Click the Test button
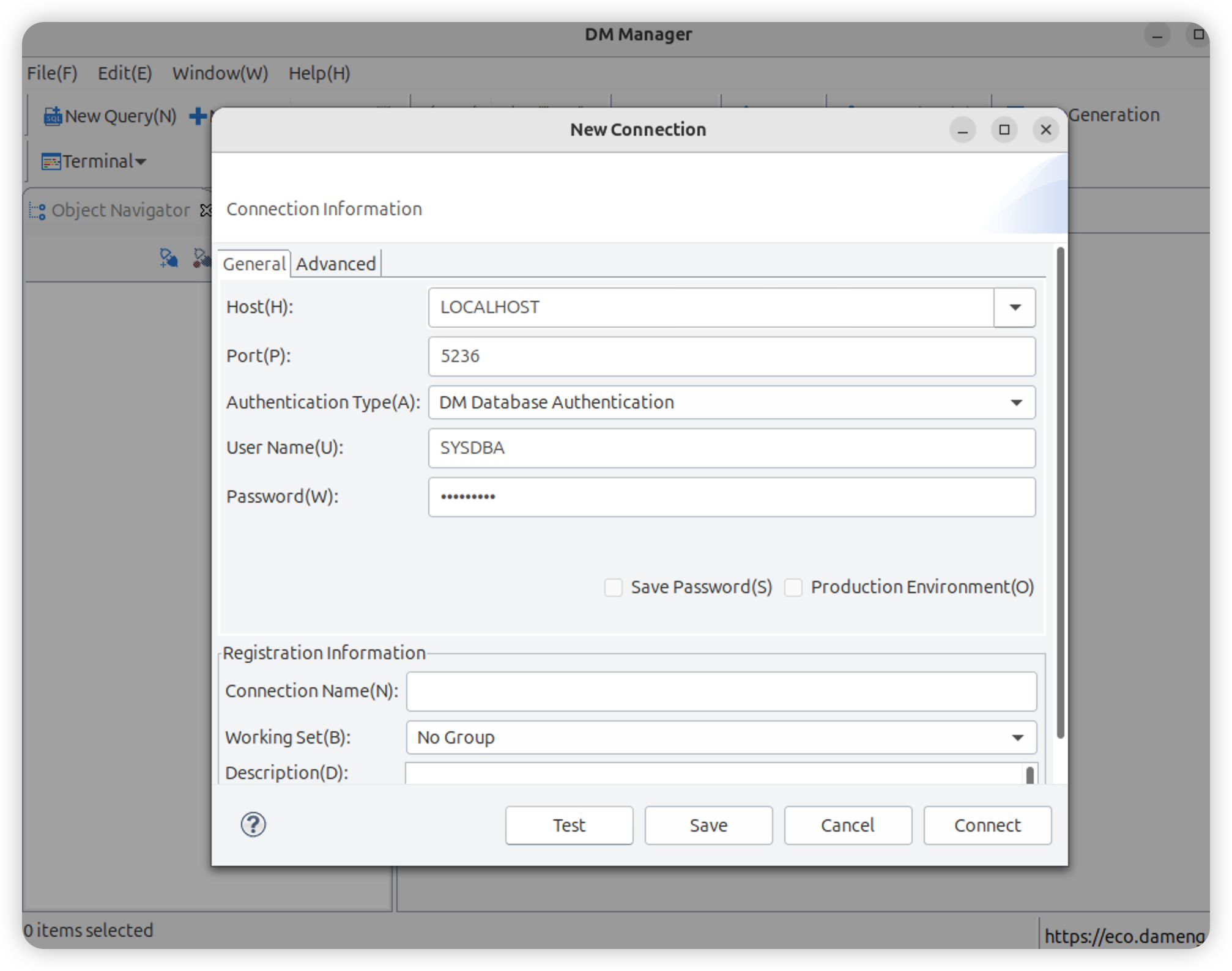 pyautogui.click(x=569, y=825)
